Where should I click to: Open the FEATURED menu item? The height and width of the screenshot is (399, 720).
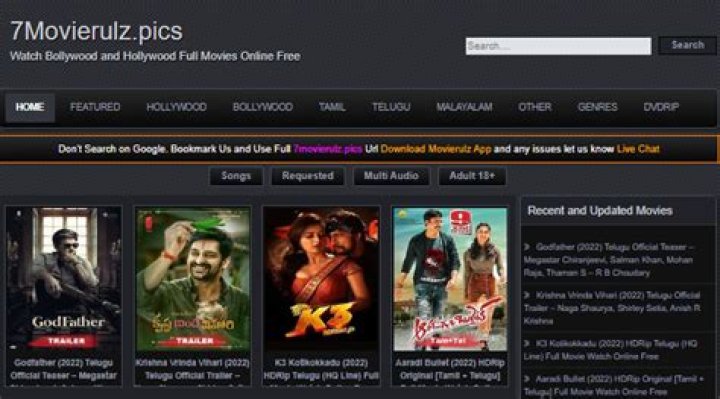(95, 107)
